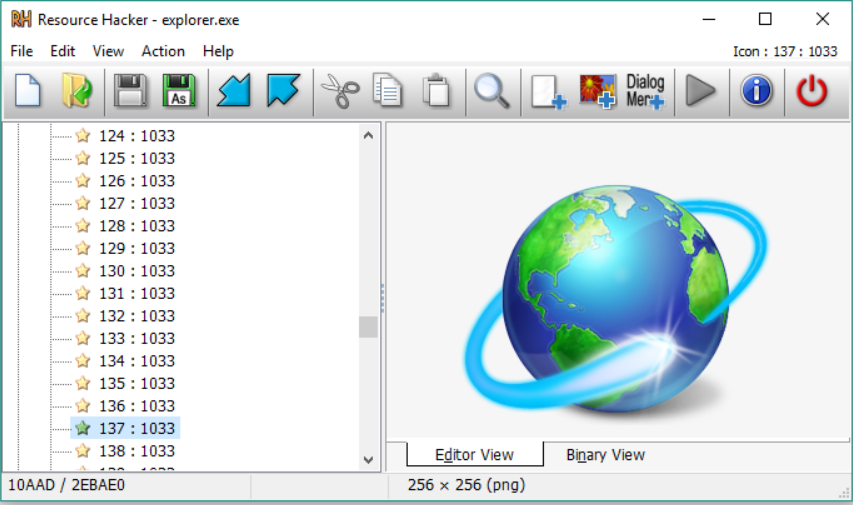Click the yellow star icon beside 124

(83, 135)
